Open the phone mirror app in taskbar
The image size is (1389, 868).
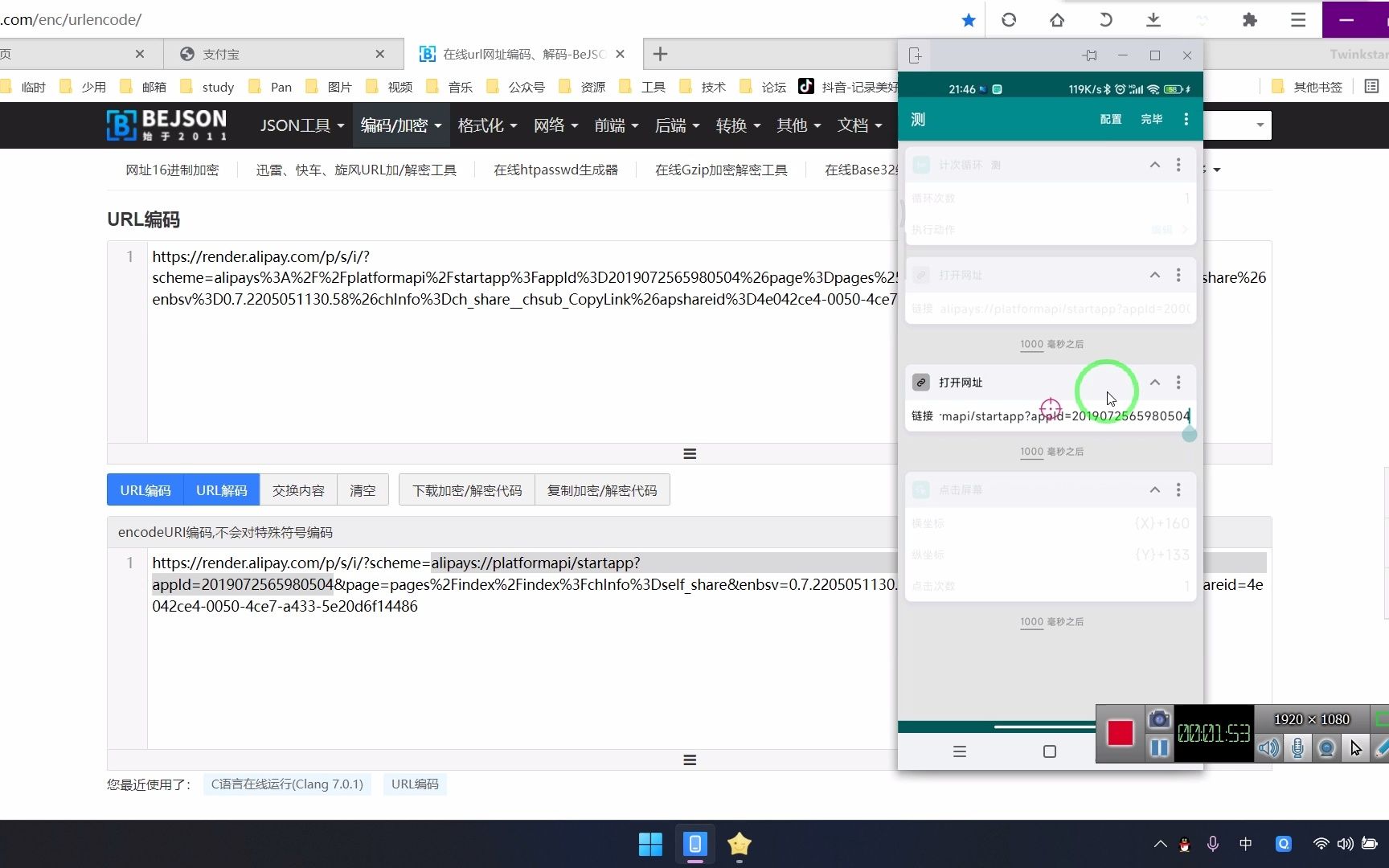click(x=695, y=844)
